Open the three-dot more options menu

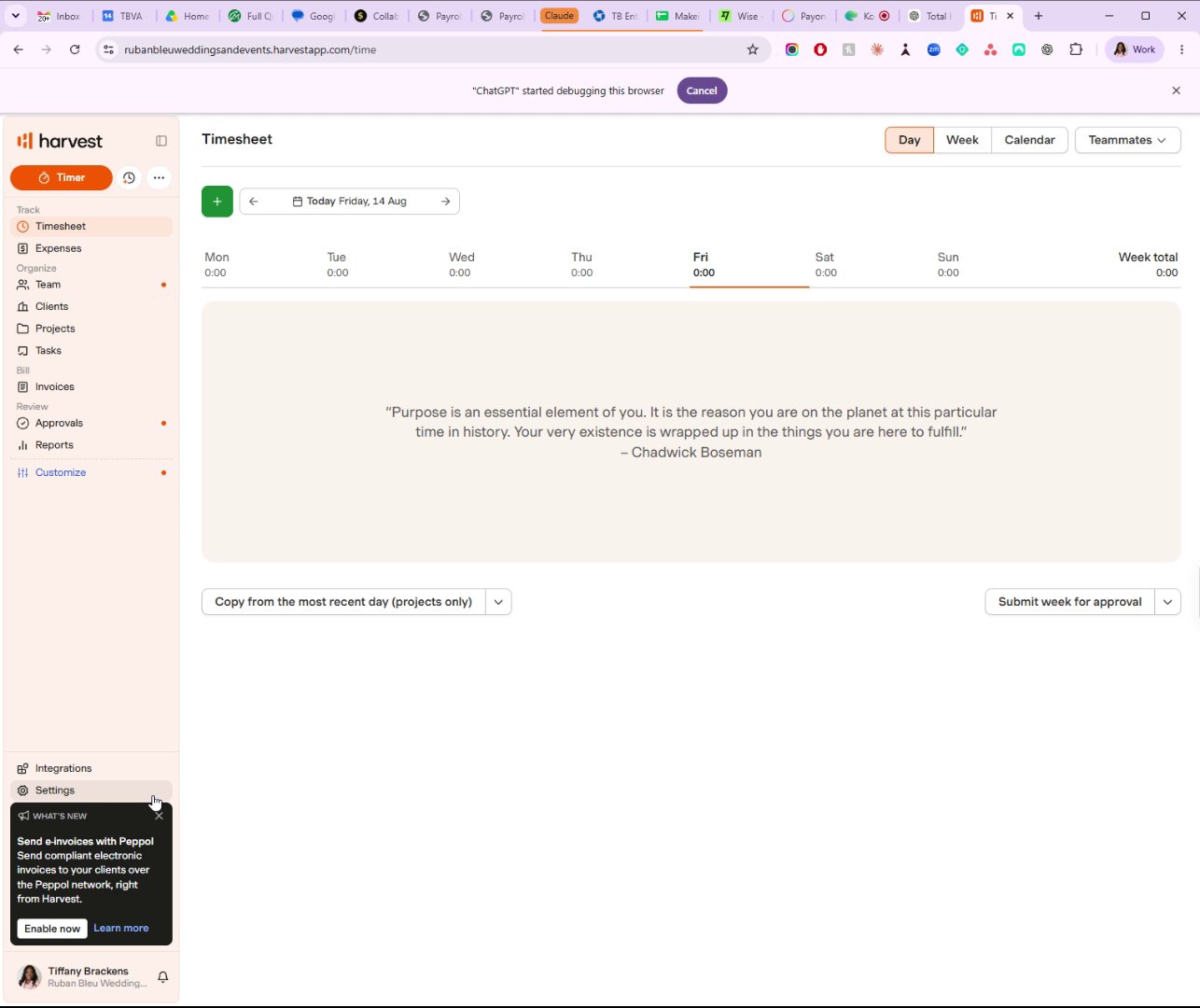tap(159, 177)
